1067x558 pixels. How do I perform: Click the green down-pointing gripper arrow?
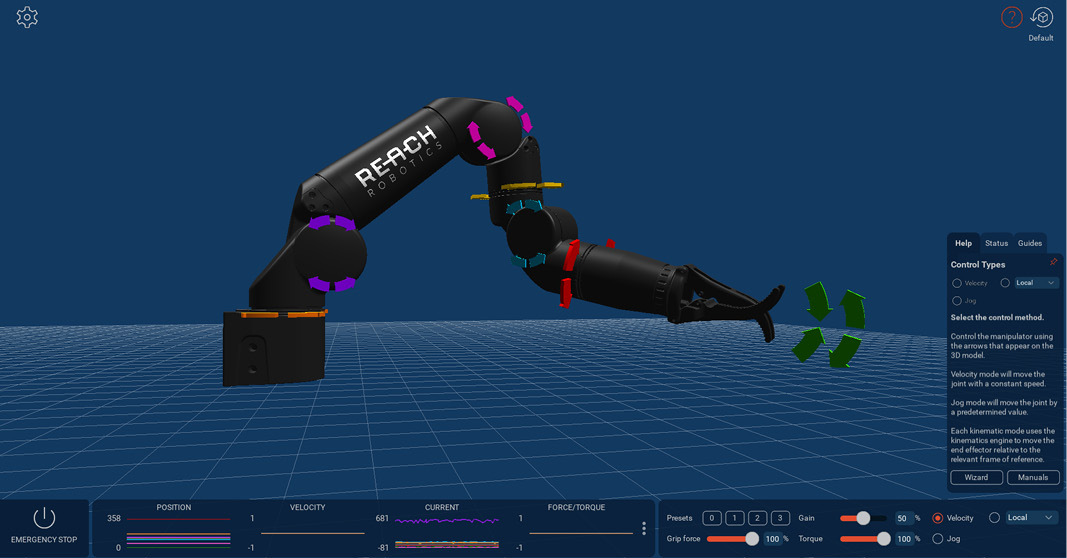(x=818, y=301)
